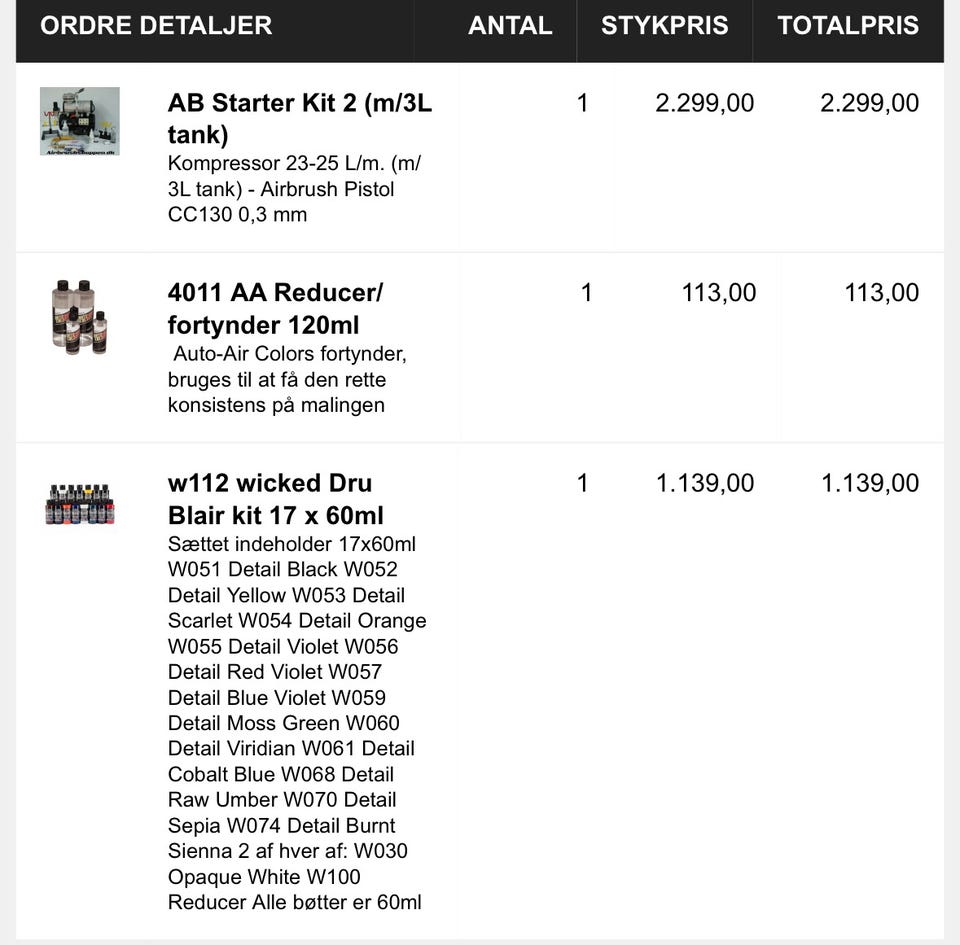Click the Kompressor 23-25 L/m description text

(295, 189)
